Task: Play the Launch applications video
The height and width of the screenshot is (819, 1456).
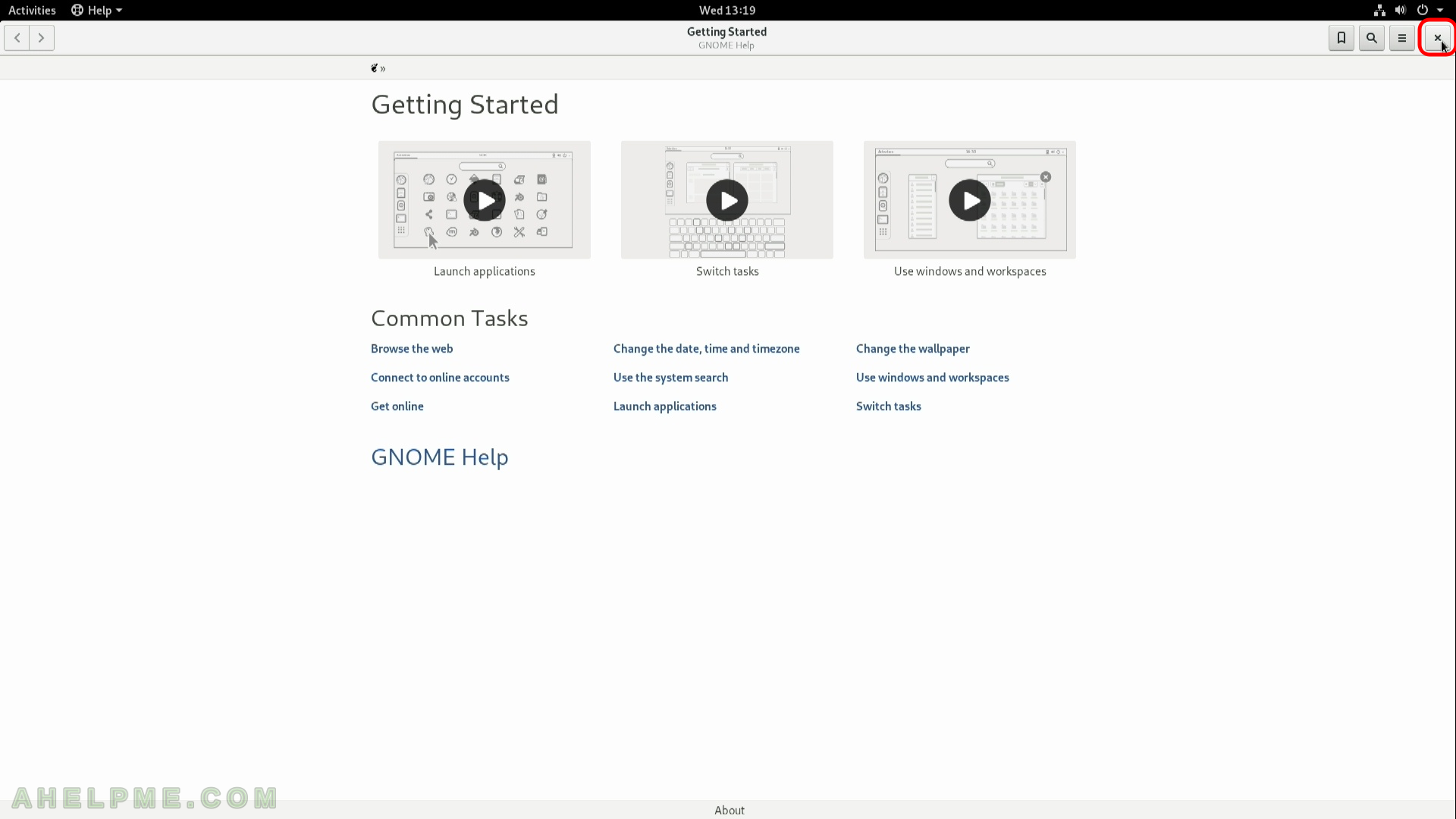Action: click(485, 200)
